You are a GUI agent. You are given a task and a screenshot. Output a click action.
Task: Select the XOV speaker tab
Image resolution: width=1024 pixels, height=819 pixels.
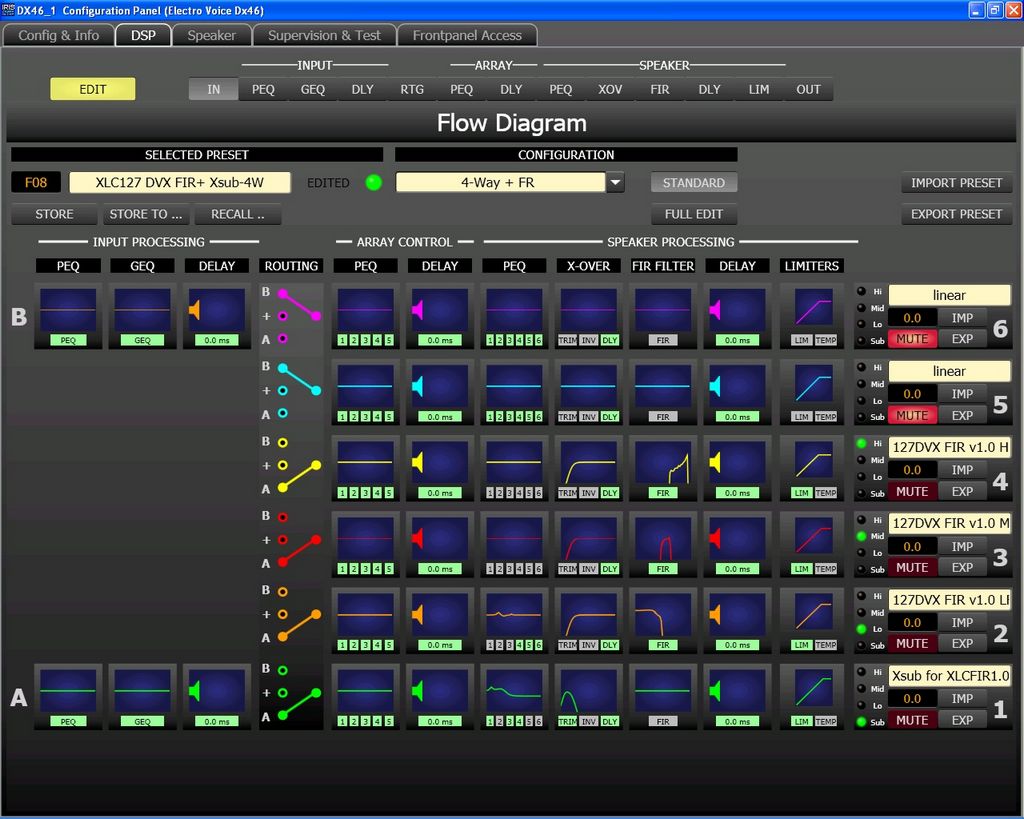click(610, 89)
